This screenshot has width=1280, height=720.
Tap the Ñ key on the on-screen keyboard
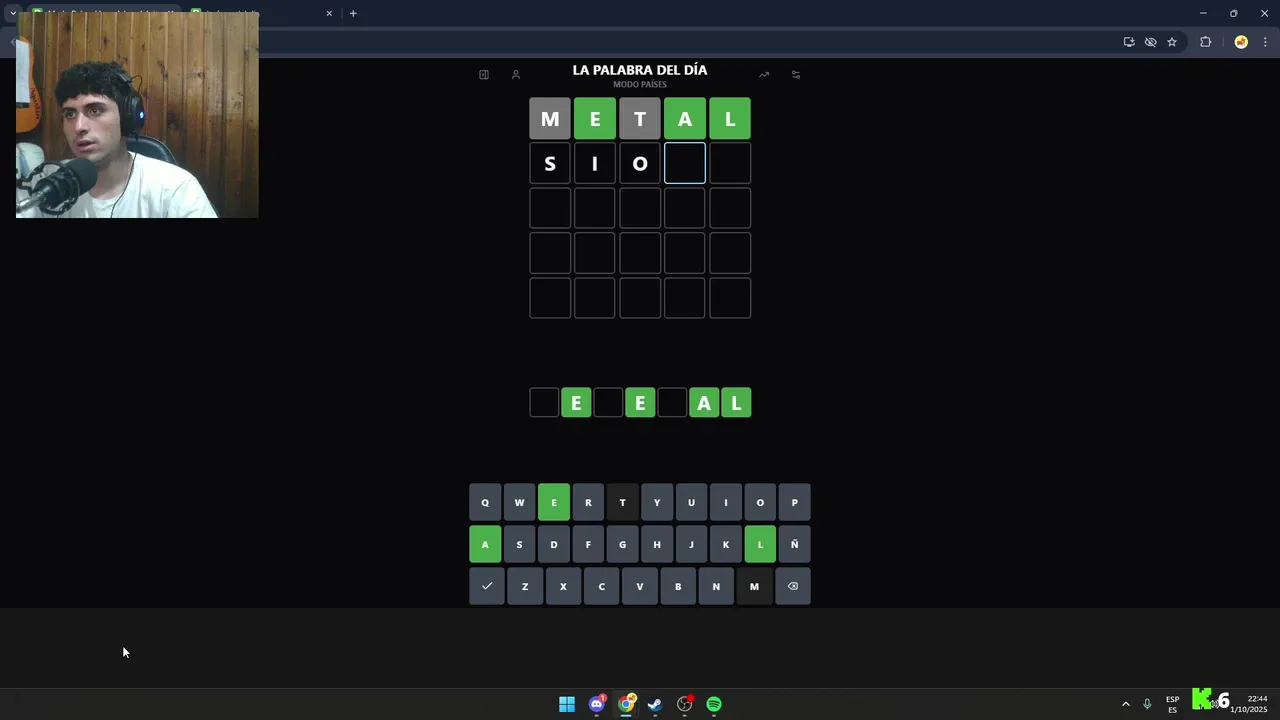[x=795, y=544]
